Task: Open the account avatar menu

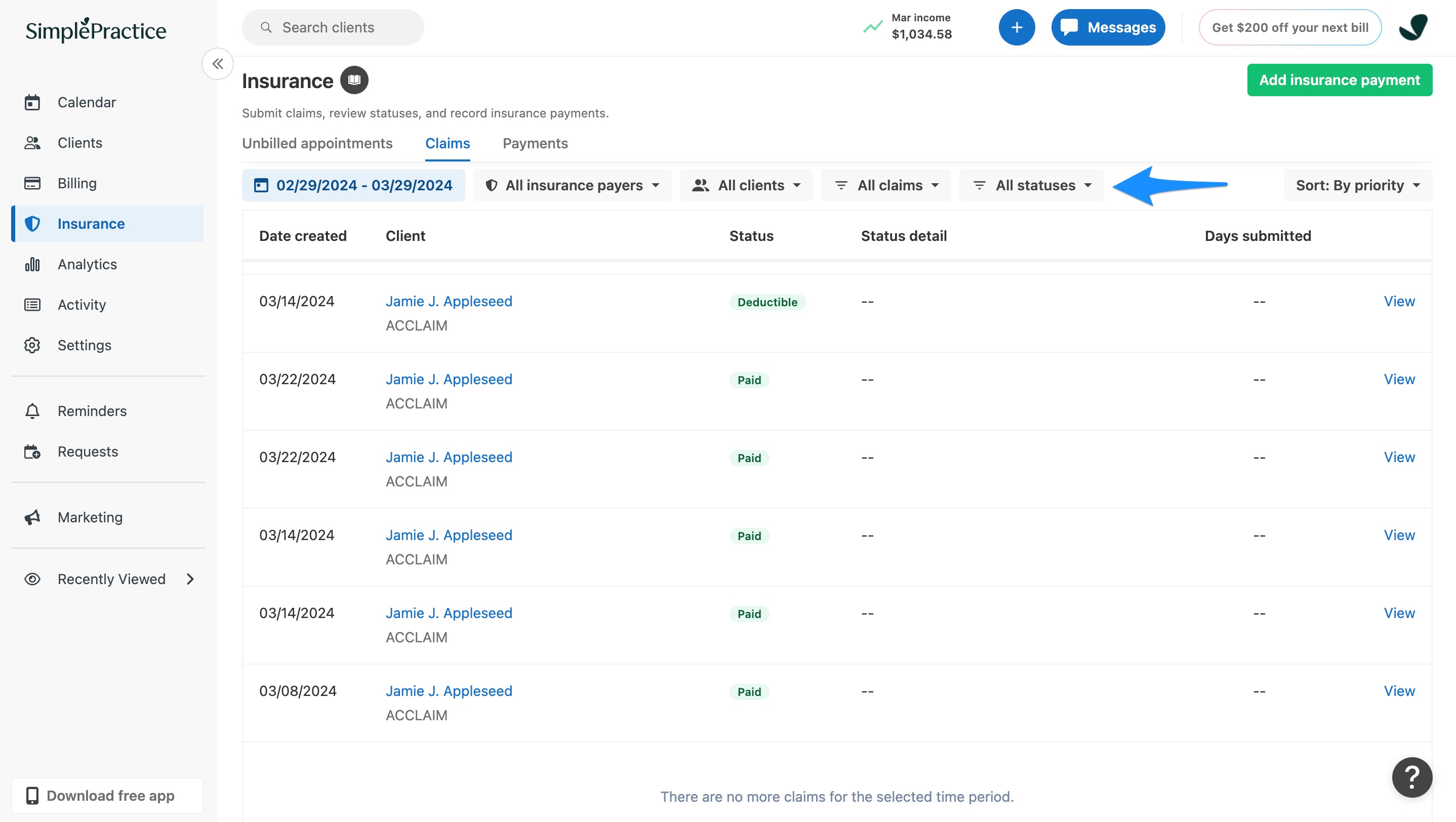Action: point(1413,27)
